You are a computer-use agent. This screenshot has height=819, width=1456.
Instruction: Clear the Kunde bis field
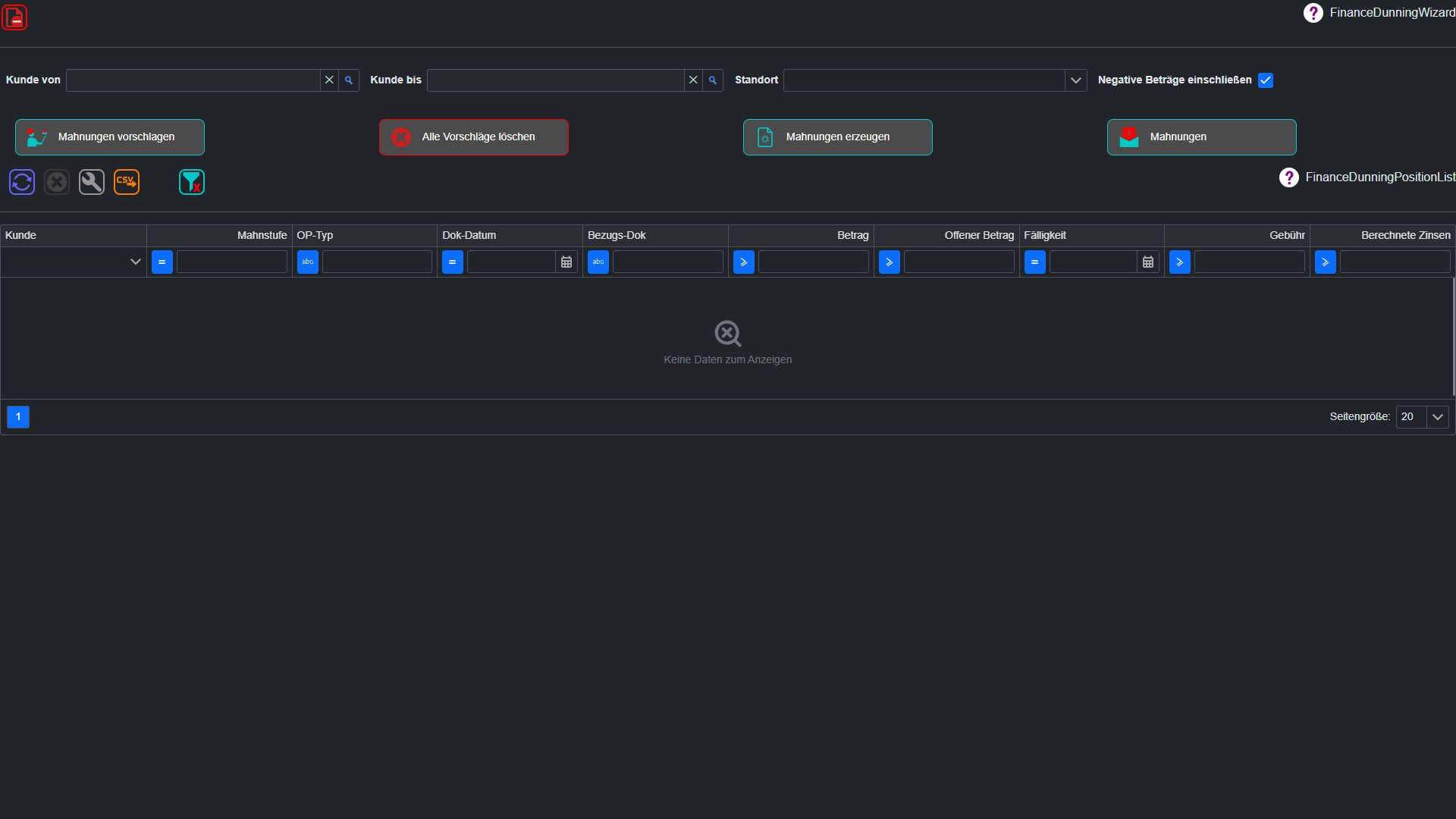[x=693, y=80]
